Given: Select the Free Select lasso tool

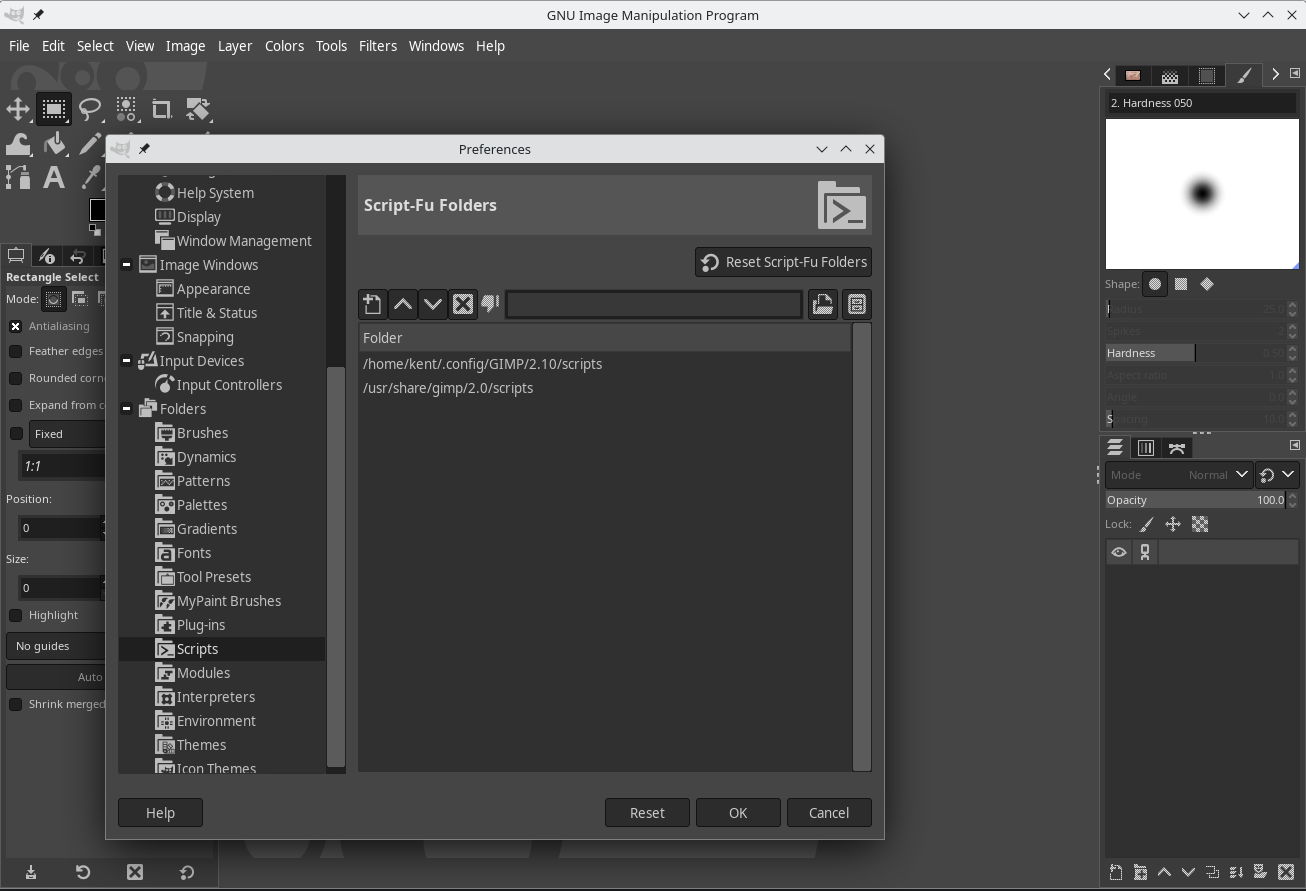Looking at the screenshot, I should [90, 109].
